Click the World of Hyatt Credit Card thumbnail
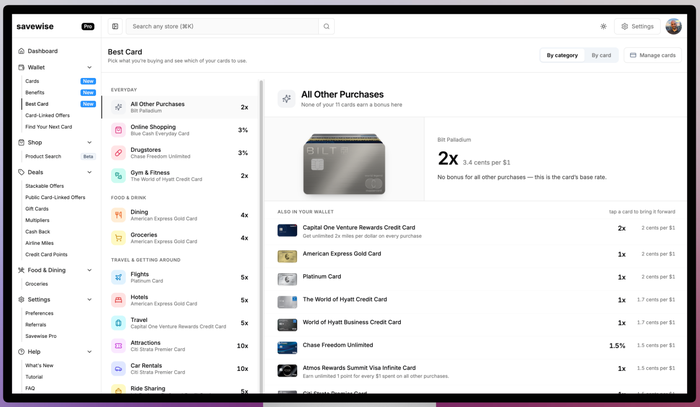Image resolution: width=700 pixels, height=407 pixels. 287,302
